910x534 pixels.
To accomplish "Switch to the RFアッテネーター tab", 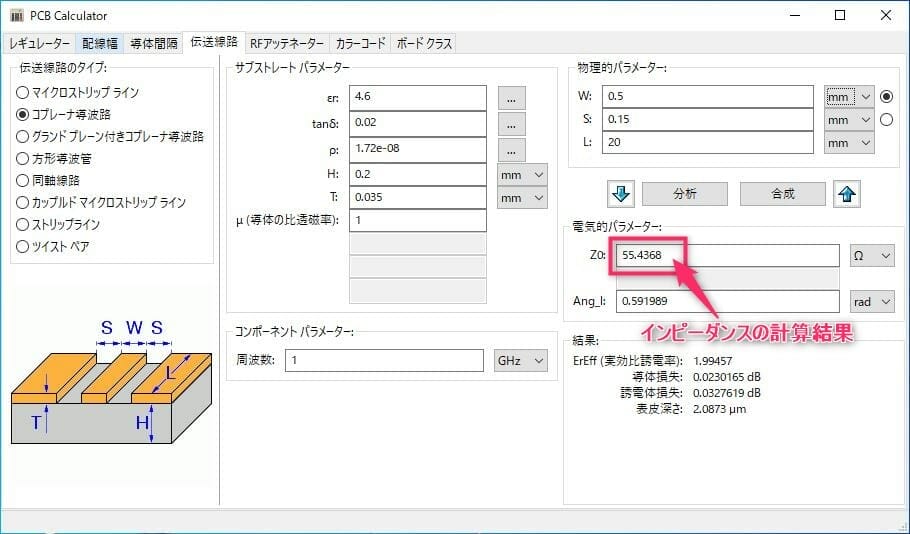I will point(287,44).
